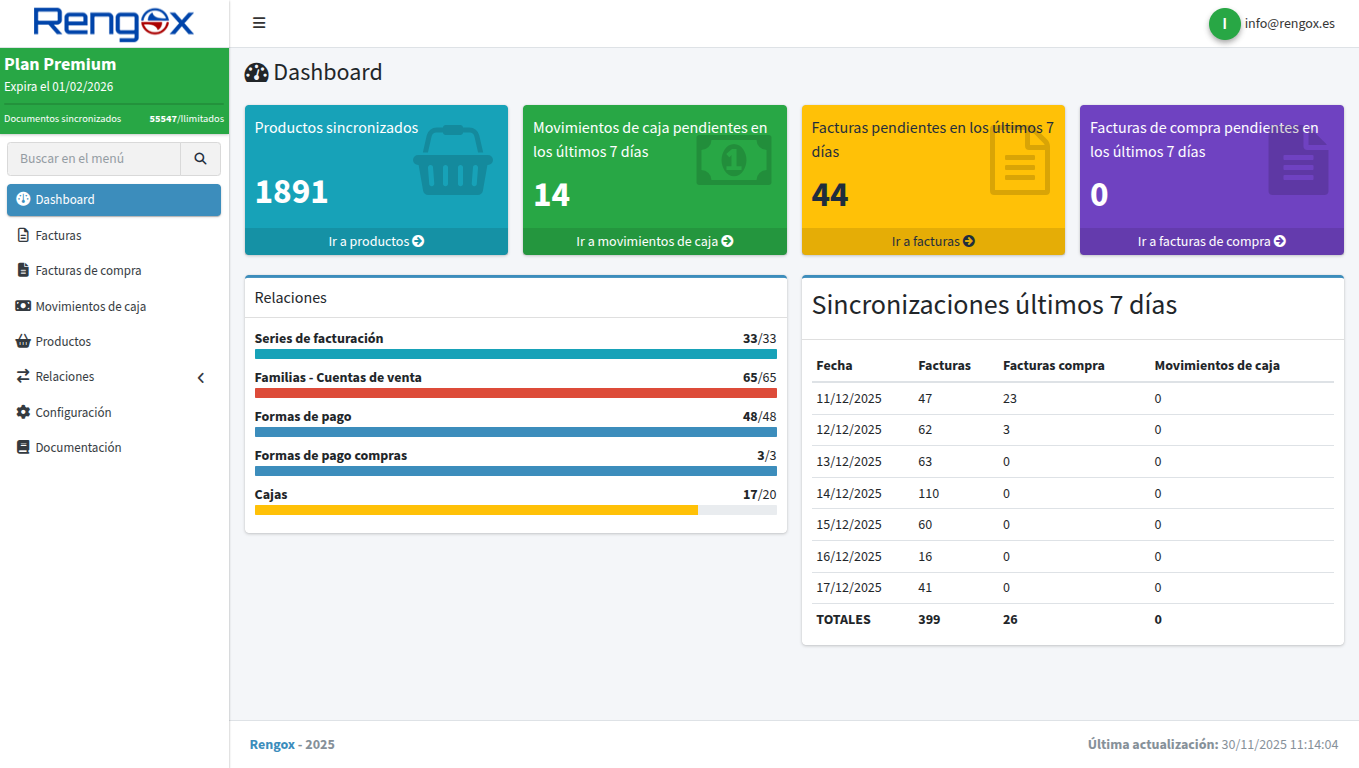Click the Rengox logo
Screen dimensions: 1359x768
[114, 24]
